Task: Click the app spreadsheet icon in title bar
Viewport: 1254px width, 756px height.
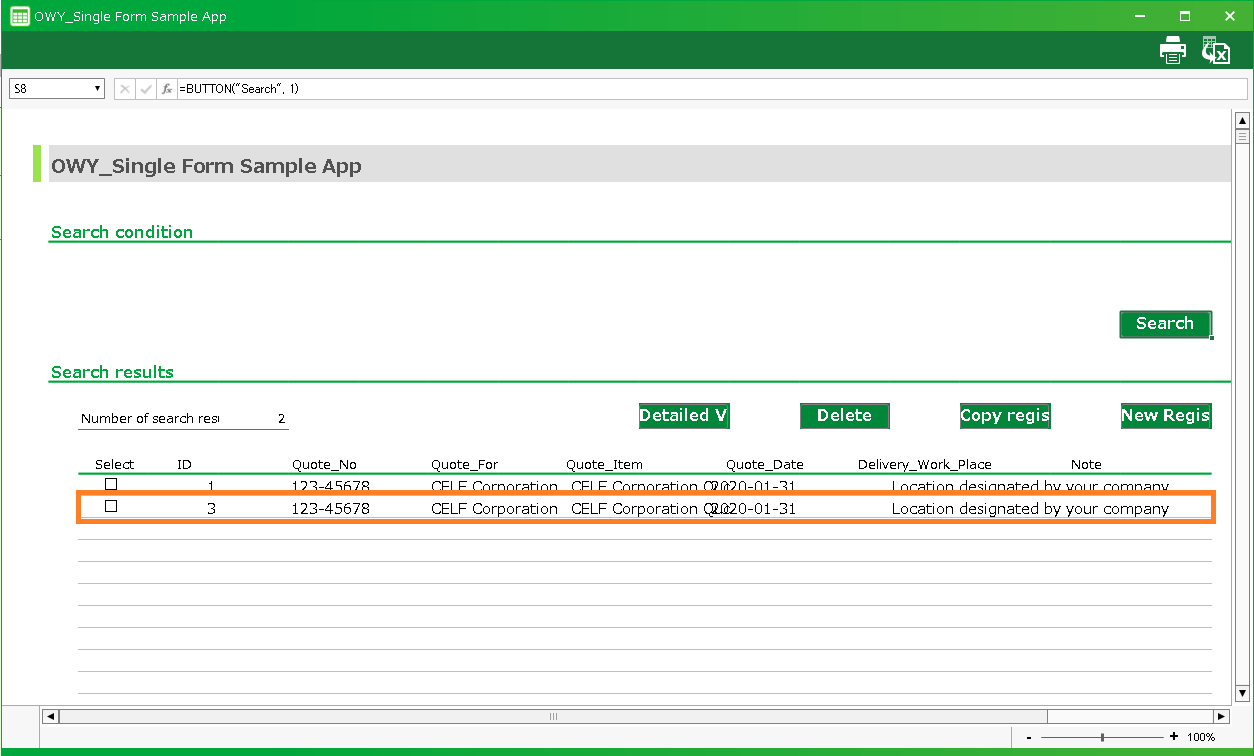Action: click(x=19, y=16)
